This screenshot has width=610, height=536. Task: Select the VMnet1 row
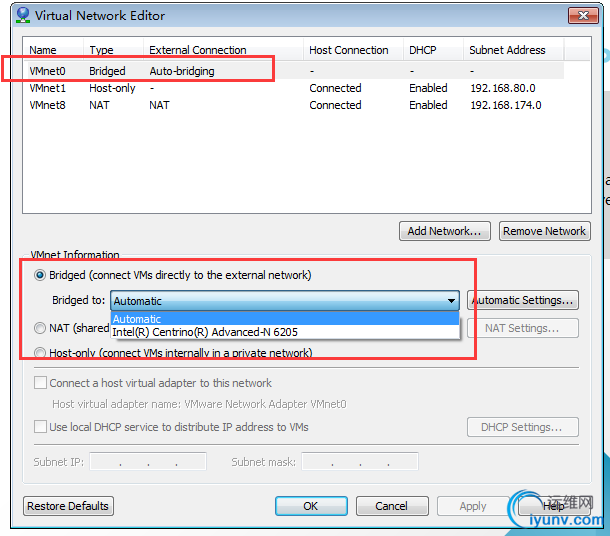296,88
